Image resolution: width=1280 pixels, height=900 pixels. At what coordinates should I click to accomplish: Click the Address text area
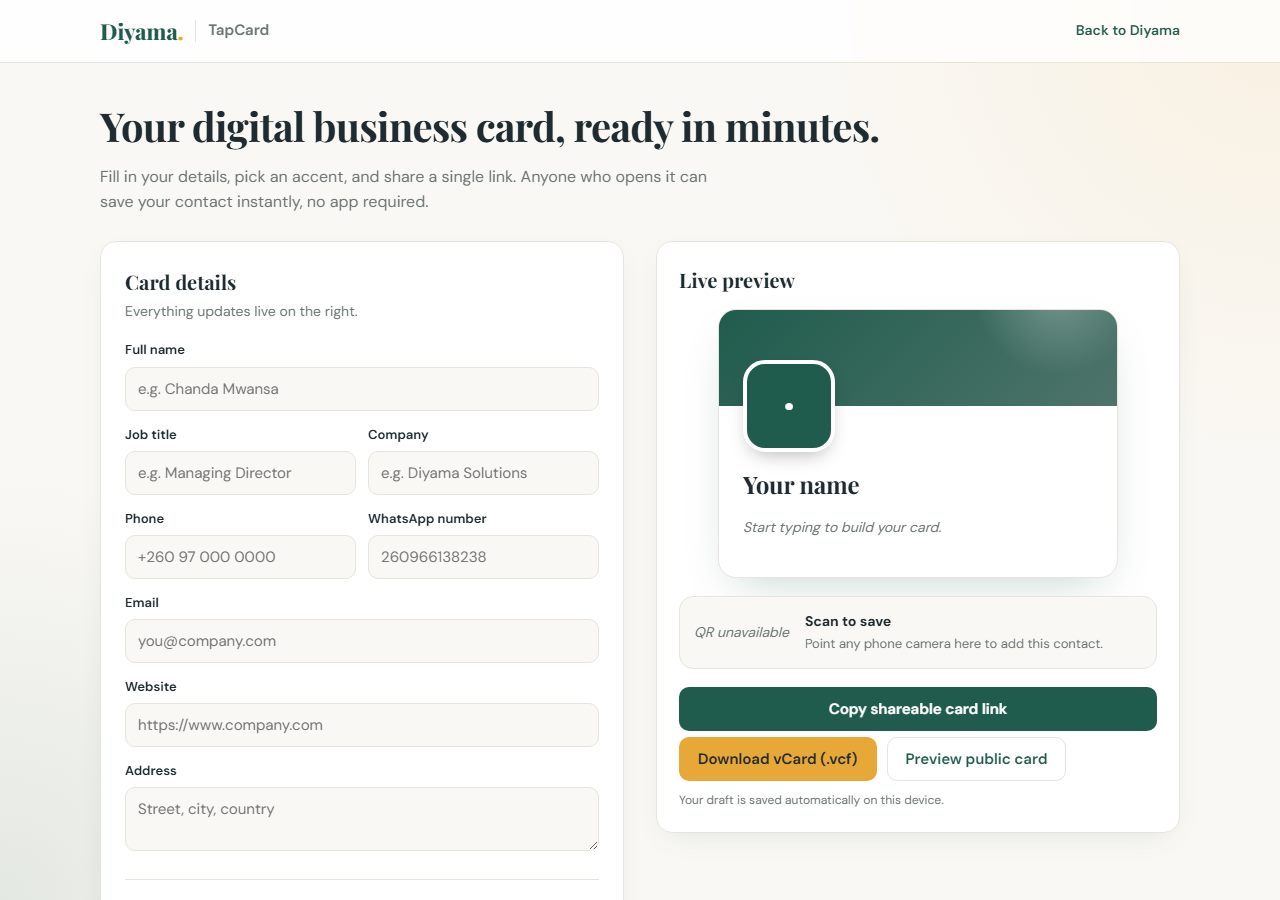pyautogui.click(x=362, y=819)
